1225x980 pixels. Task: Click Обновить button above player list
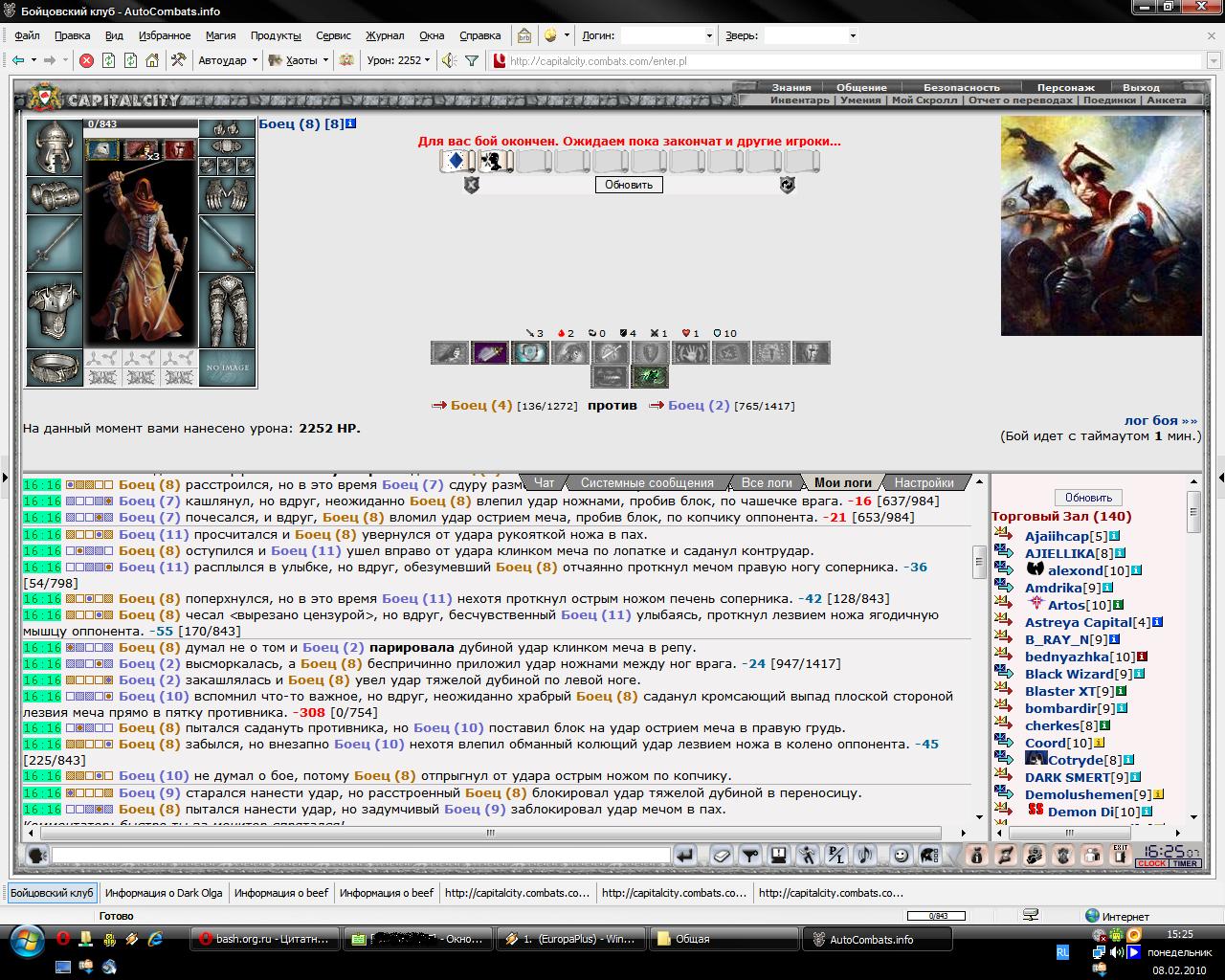click(1088, 498)
